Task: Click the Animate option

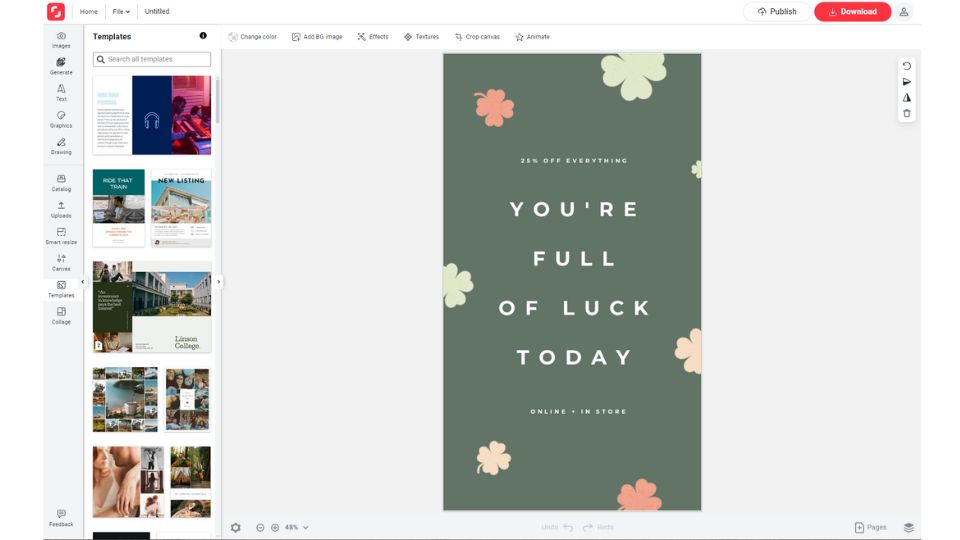Action: 532,37
